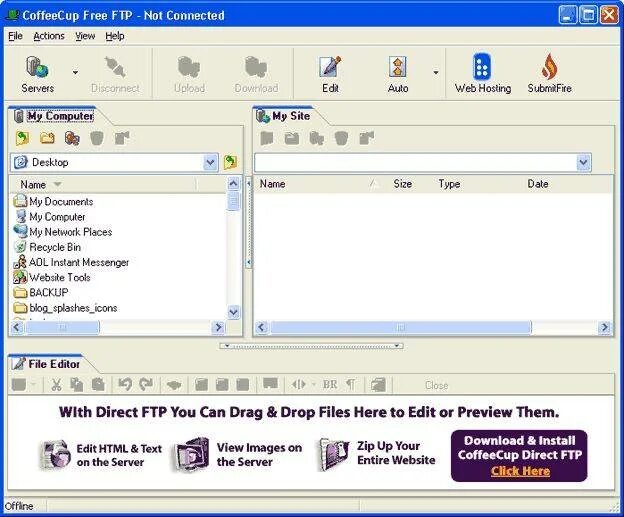Sort remote files by Date column
This screenshot has height=517, width=624.
[x=538, y=184]
